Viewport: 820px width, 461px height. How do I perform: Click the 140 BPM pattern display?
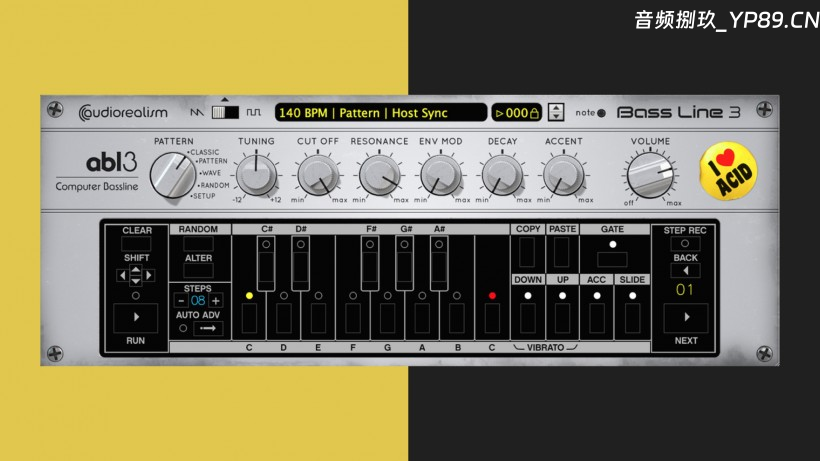(x=380, y=113)
